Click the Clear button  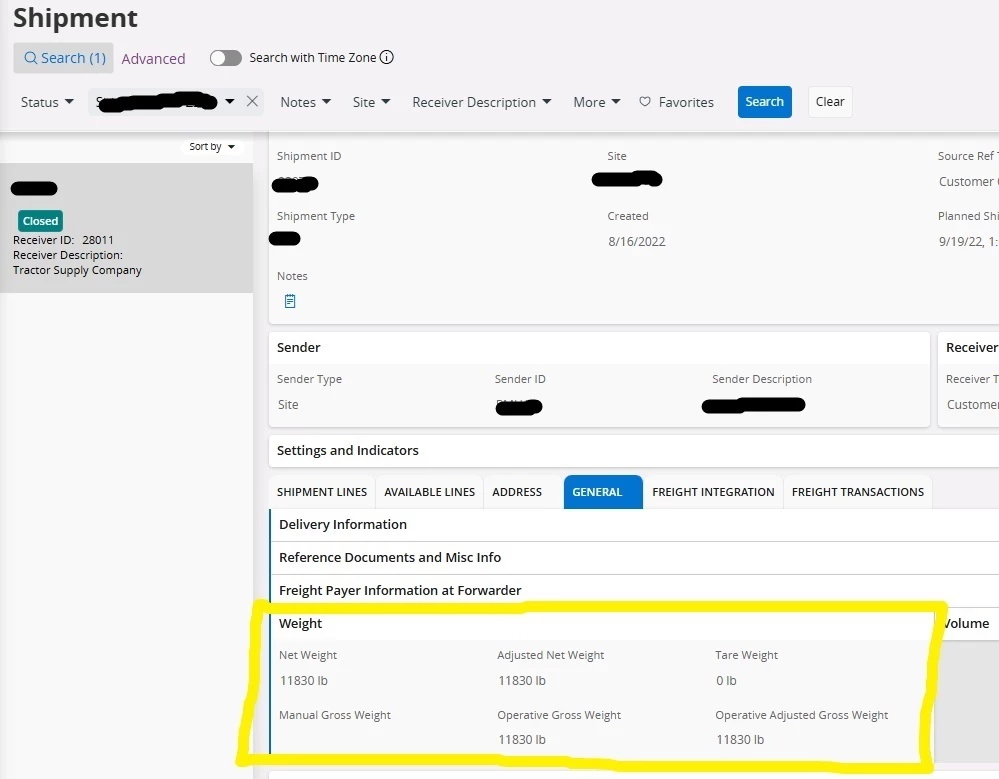click(830, 102)
